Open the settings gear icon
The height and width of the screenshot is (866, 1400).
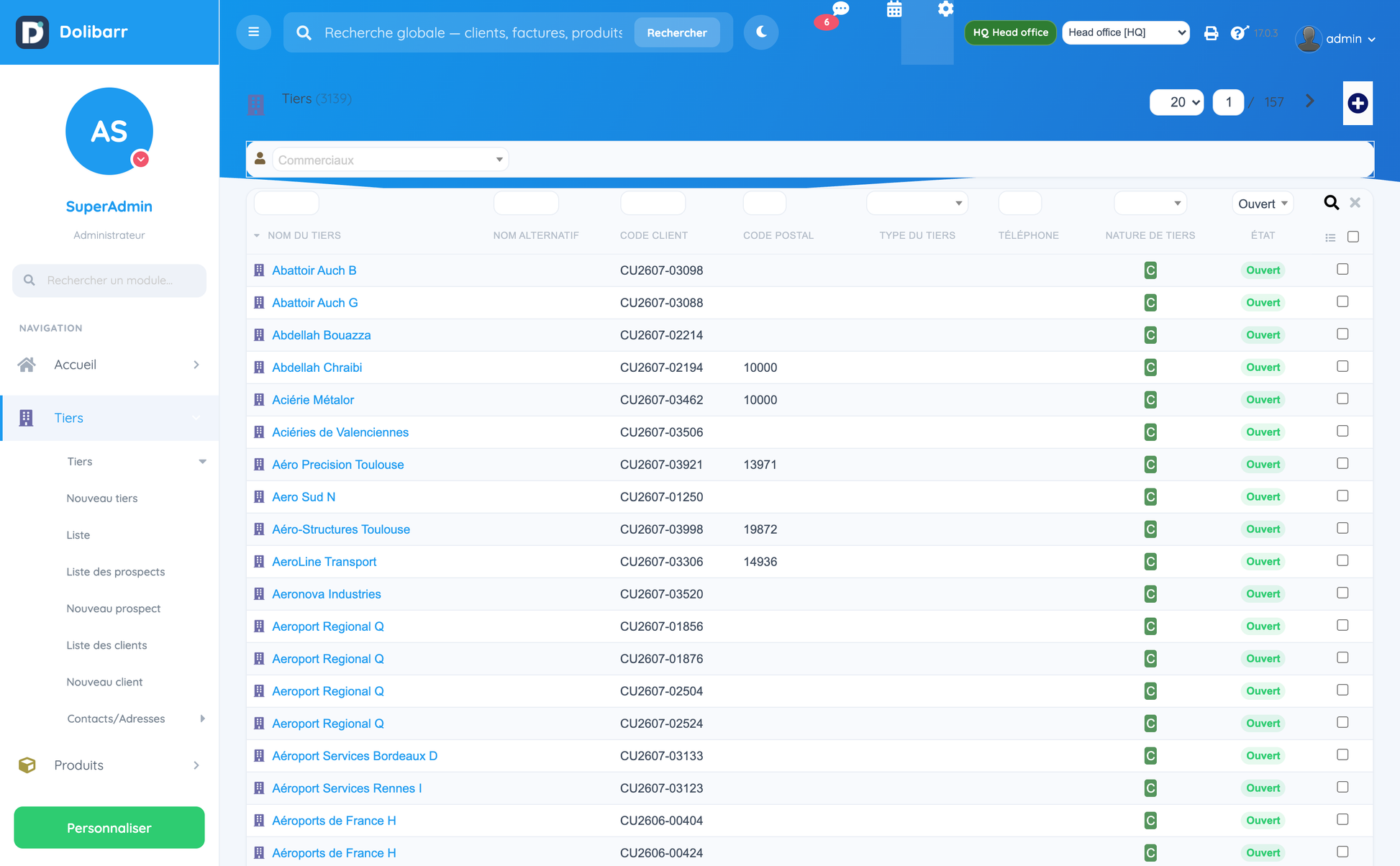(945, 9)
